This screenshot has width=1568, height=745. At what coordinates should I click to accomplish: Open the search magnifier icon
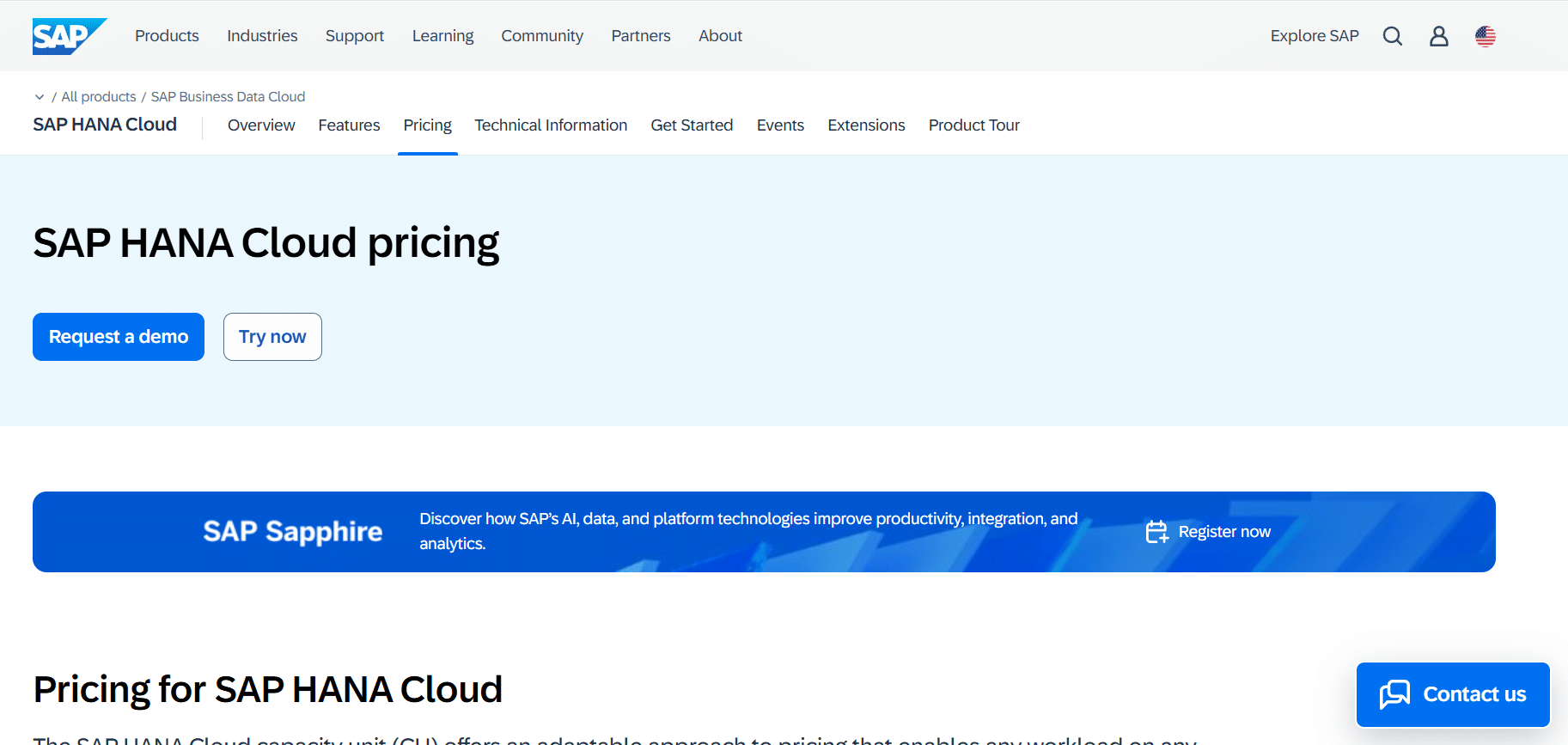[1393, 36]
